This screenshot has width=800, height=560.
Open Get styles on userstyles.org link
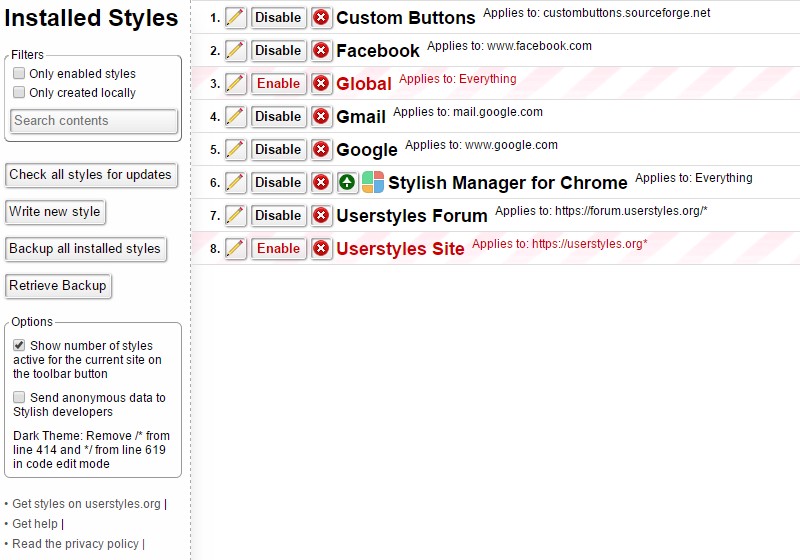[86, 504]
